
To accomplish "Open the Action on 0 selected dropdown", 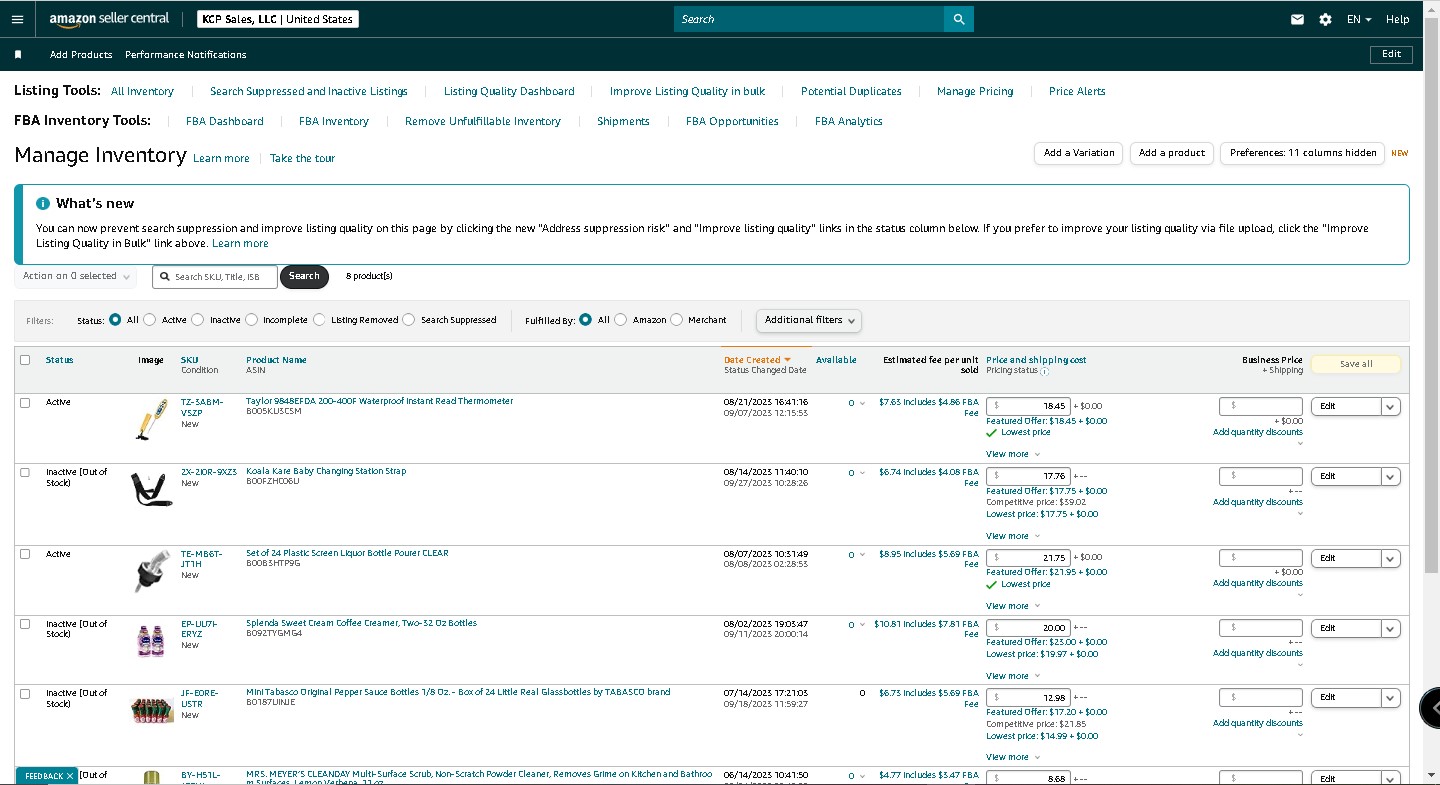I will coord(75,276).
